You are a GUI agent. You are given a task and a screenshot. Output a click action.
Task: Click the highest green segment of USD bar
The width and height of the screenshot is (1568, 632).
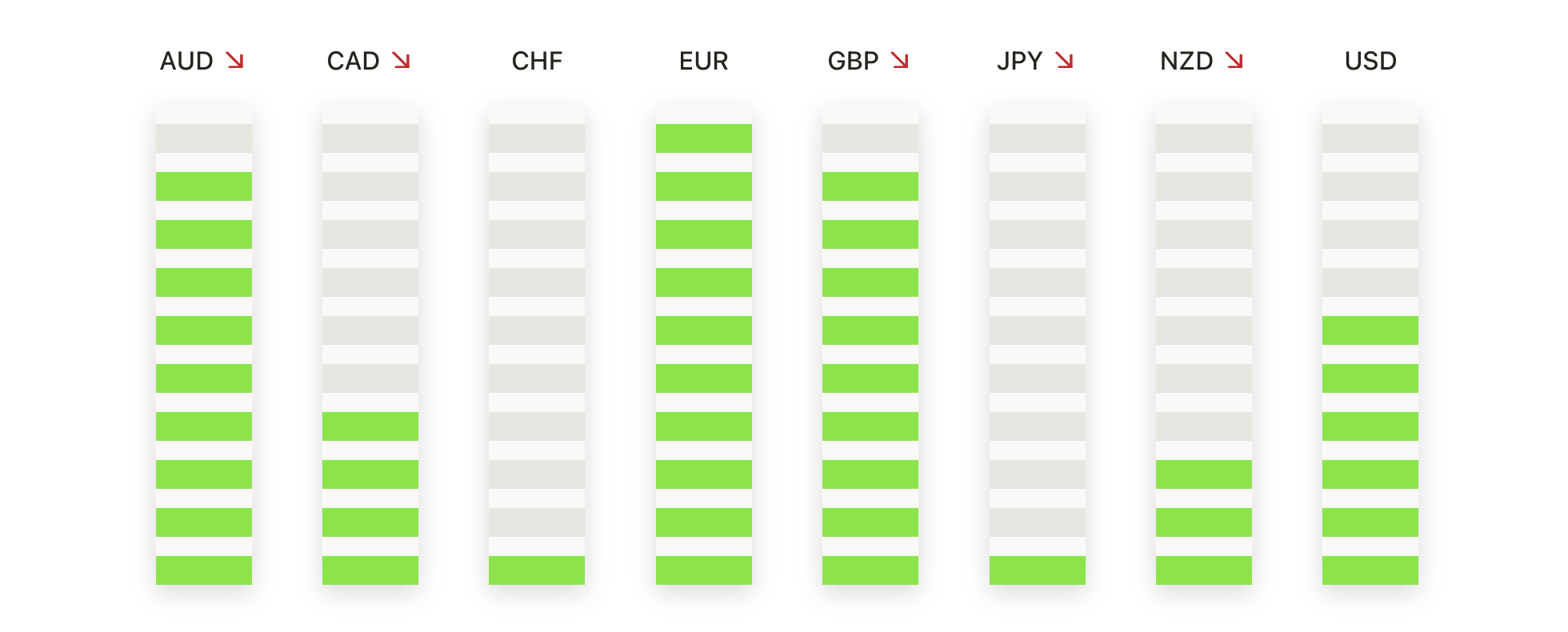(x=1370, y=330)
